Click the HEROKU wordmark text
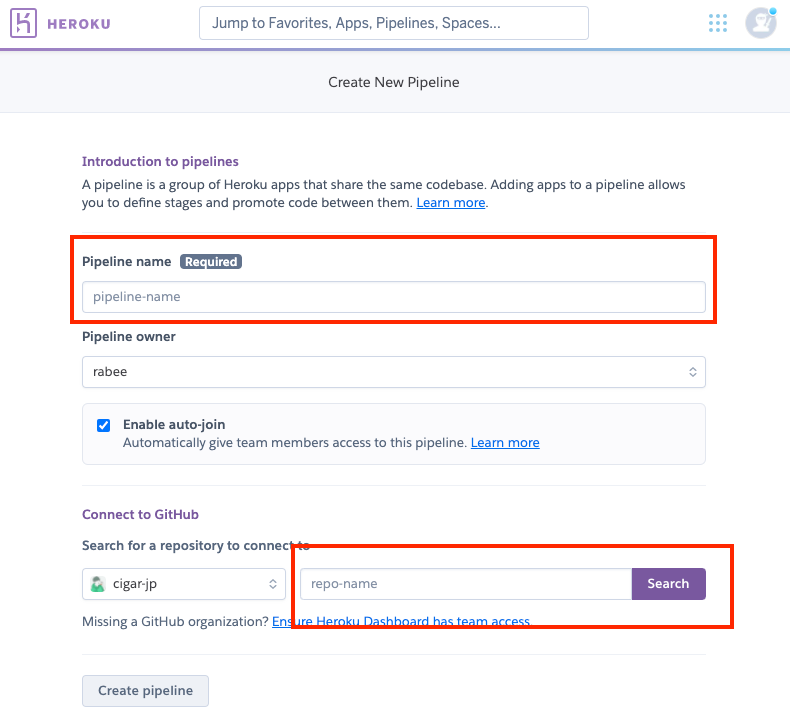The image size is (790, 719). pyautogui.click(x=79, y=24)
